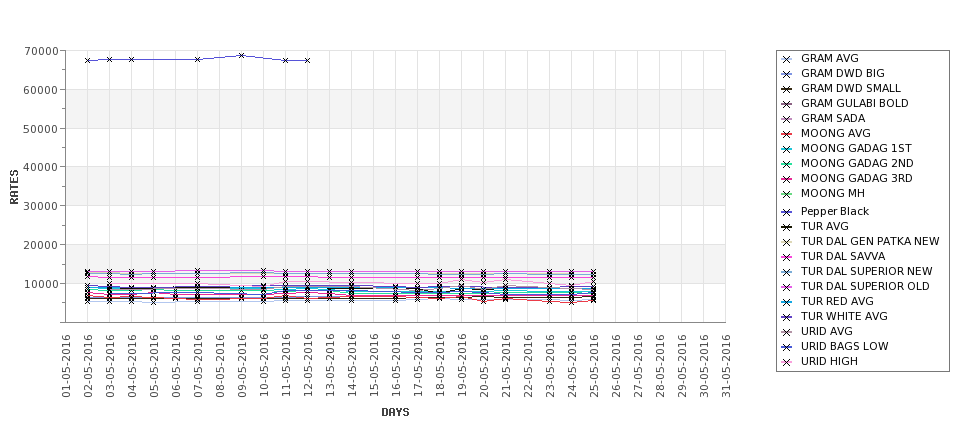
Task: Click the TUR DAL SUPERIOR OLD marker
Action: pos(787,287)
